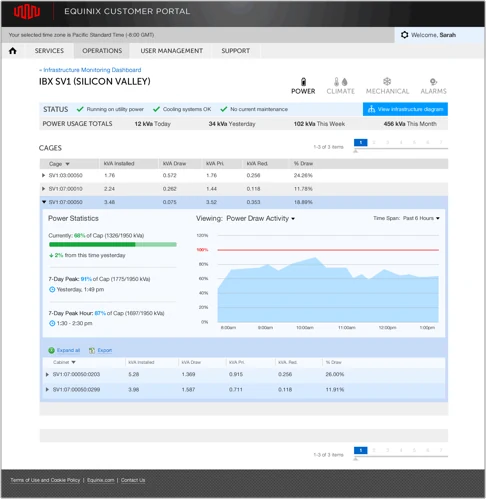
Task: Open the Contact Us footer link
Action: coord(133,480)
